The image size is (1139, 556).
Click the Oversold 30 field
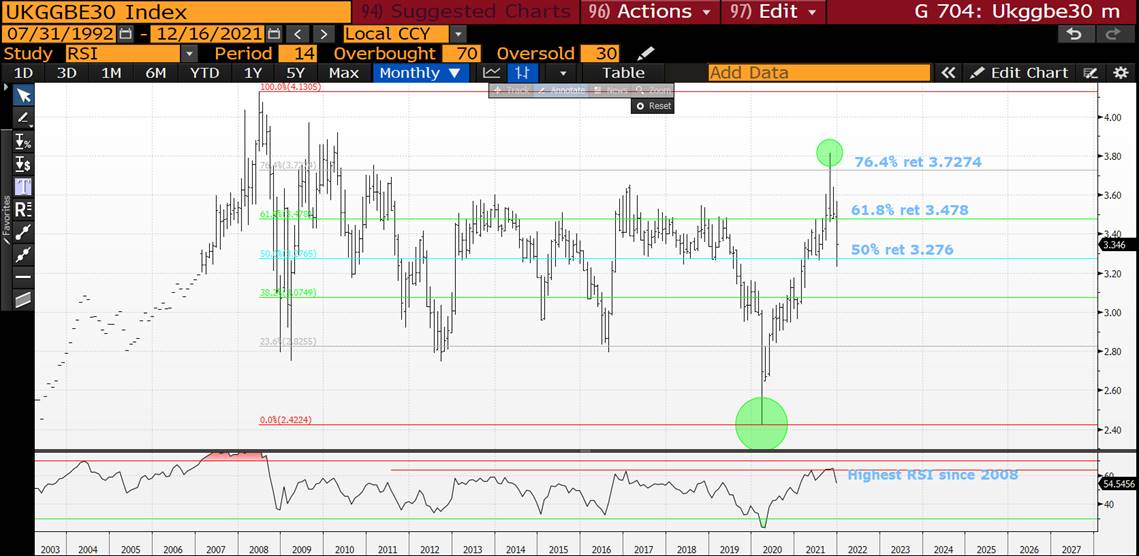click(x=601, y=54)
